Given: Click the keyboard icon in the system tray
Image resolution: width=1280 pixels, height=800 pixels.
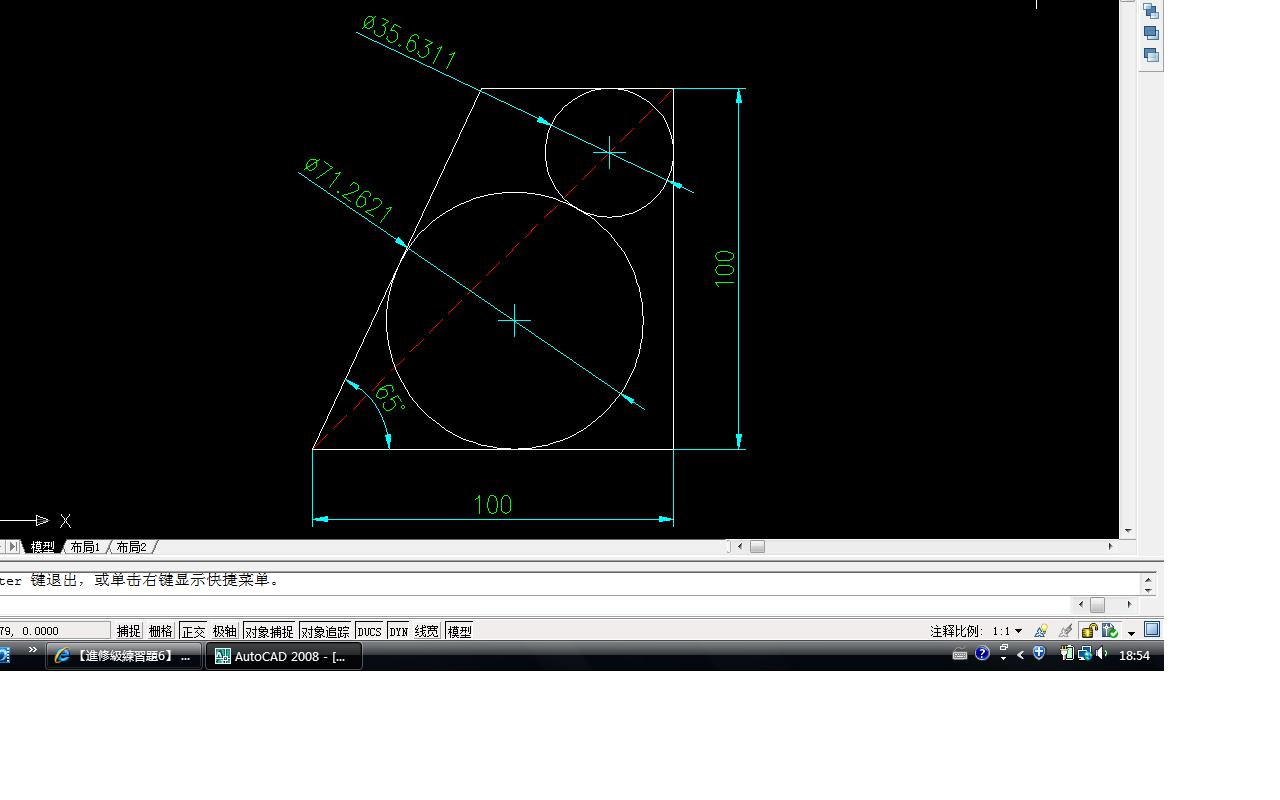Looking at the screenshot, I should (960, 655).
